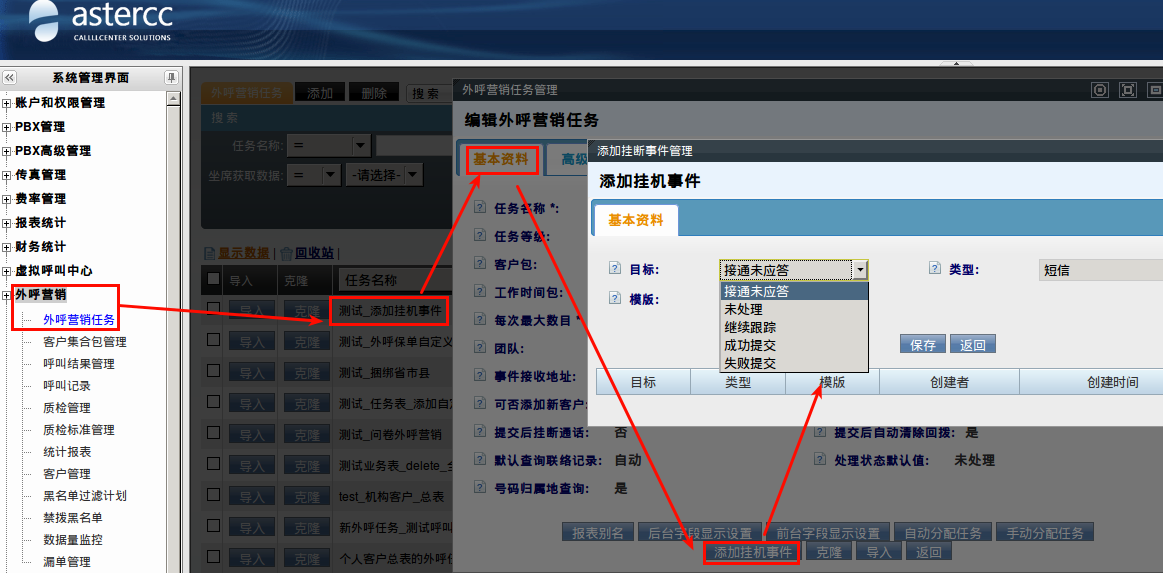Open 呼叫结果管理 in the sidebar tree
This screenshot has height=573, width=1163.
point(79,364)
